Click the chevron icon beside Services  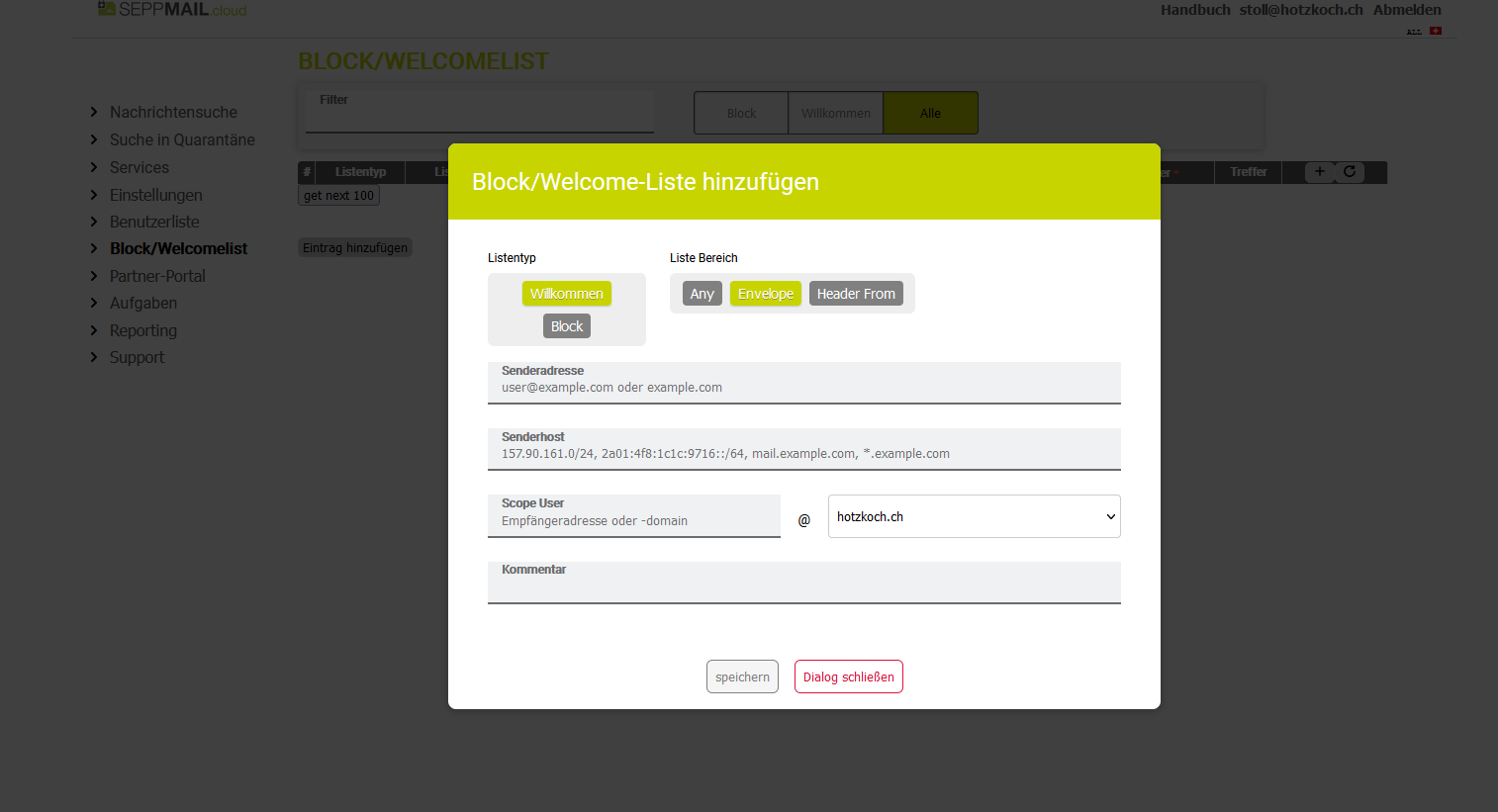[x=94, y=167]
